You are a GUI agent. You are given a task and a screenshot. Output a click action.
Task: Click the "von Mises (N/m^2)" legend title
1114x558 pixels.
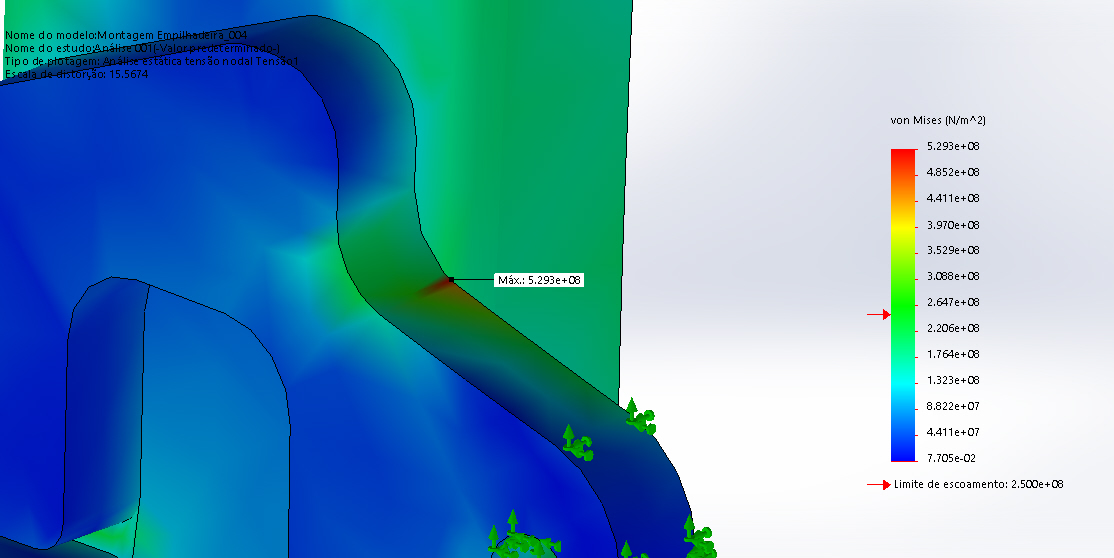938,120
